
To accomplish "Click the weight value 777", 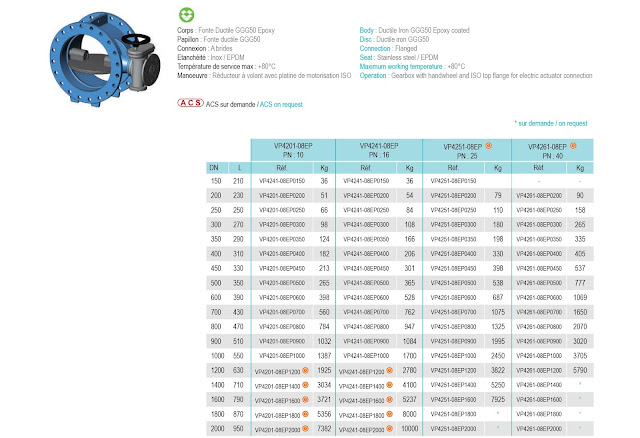I will pos(580,283).
